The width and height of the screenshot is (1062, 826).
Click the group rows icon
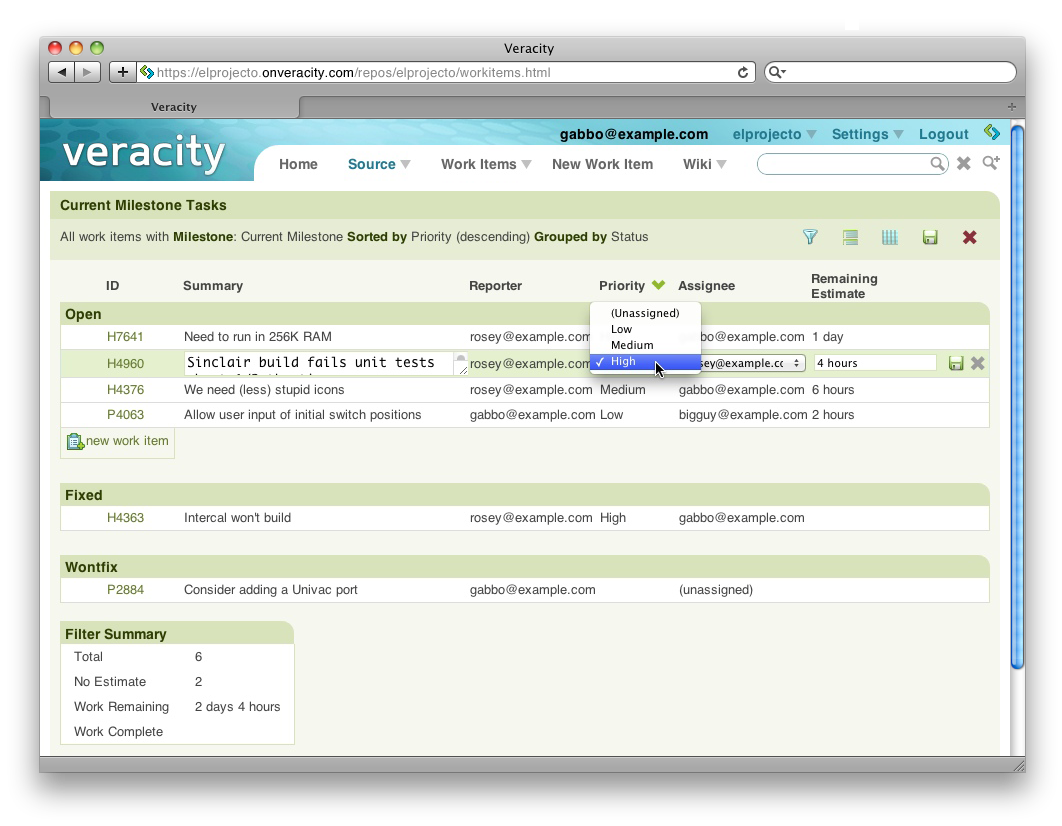tap(850, 237)
